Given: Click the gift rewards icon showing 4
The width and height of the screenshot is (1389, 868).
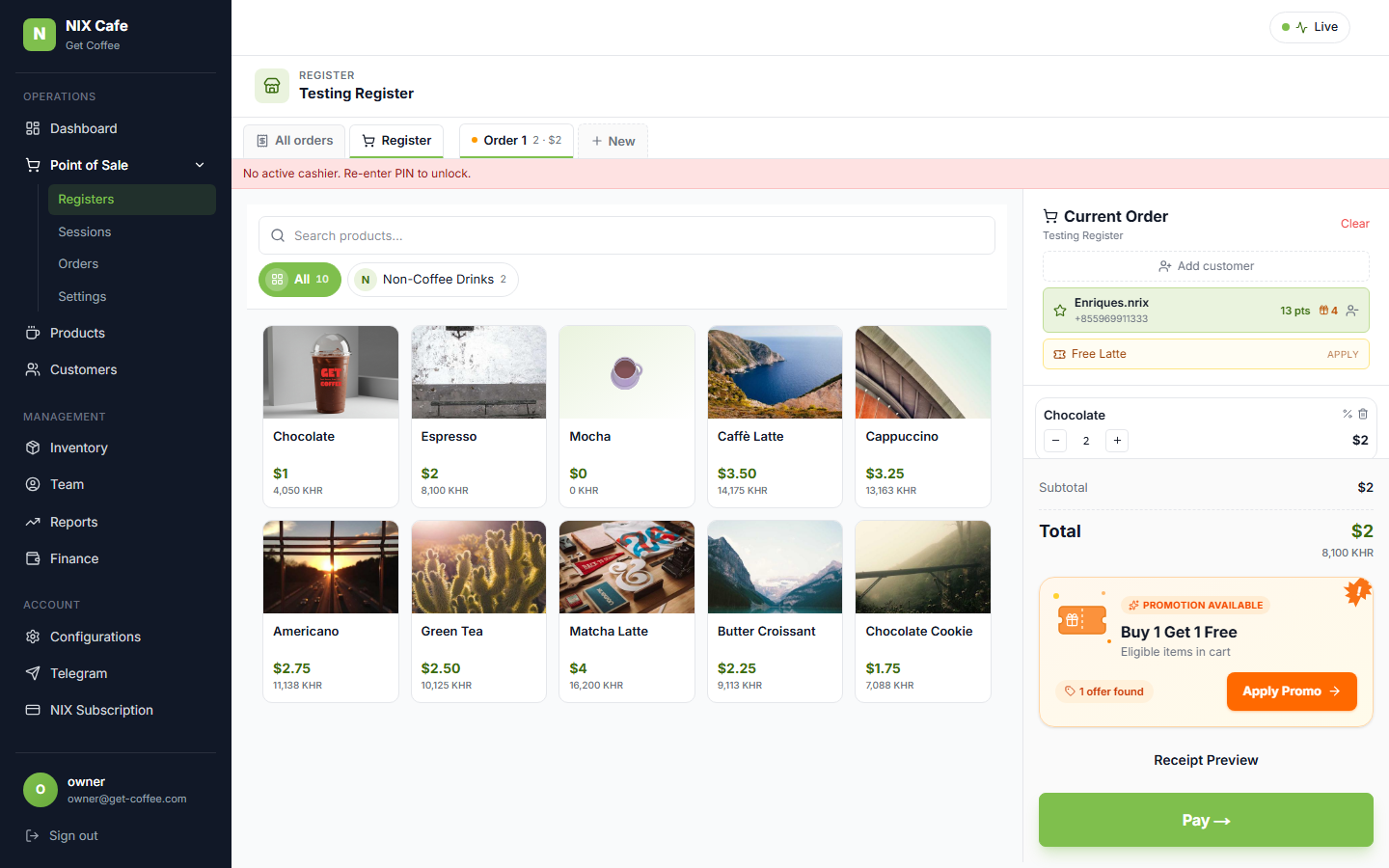Looking at the screenshot, I should [x=1328, y=311].
